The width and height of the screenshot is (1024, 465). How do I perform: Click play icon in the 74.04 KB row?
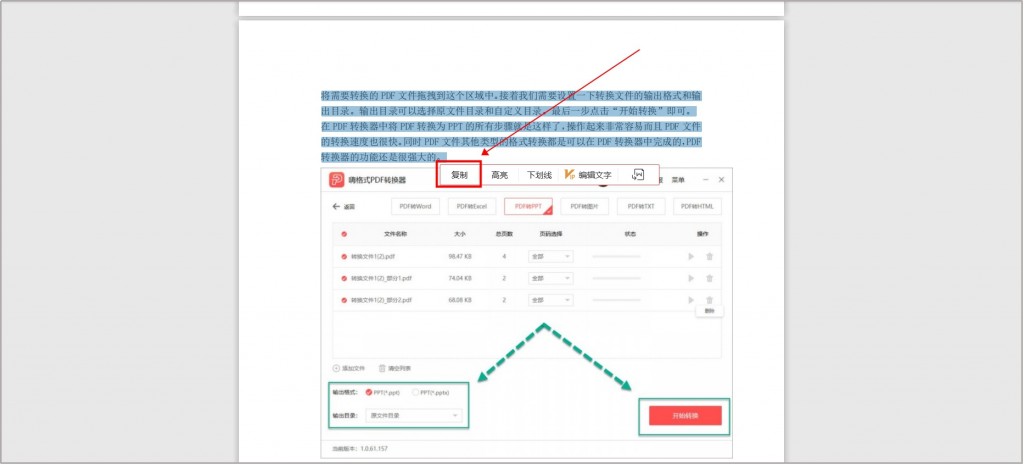(691, 278)
